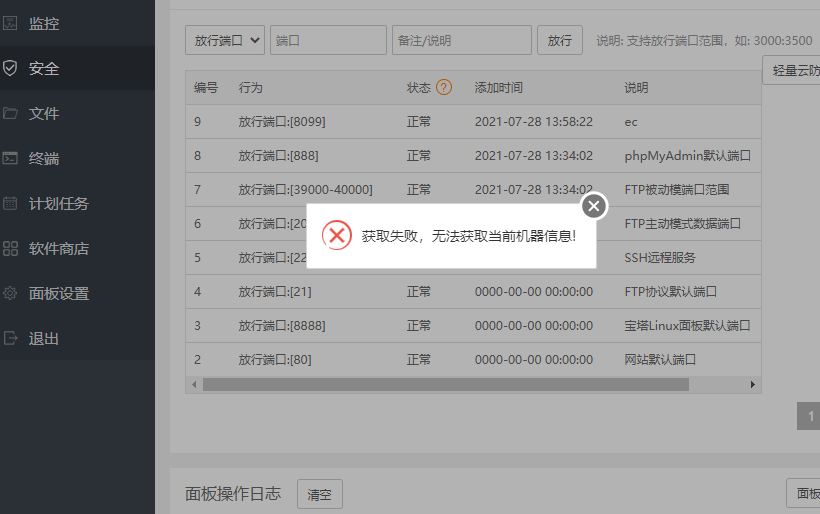
Task: Open the 软件商店 software store
Action: [x=77, y=248]
